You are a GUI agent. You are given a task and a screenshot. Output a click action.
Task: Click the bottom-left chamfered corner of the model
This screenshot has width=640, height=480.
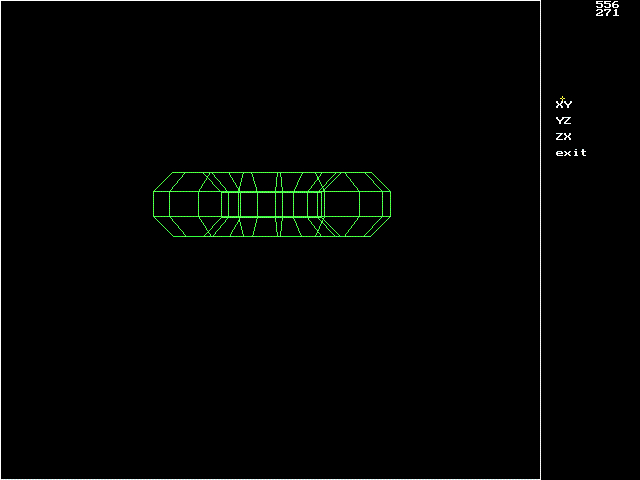click(x=164, y=226)
